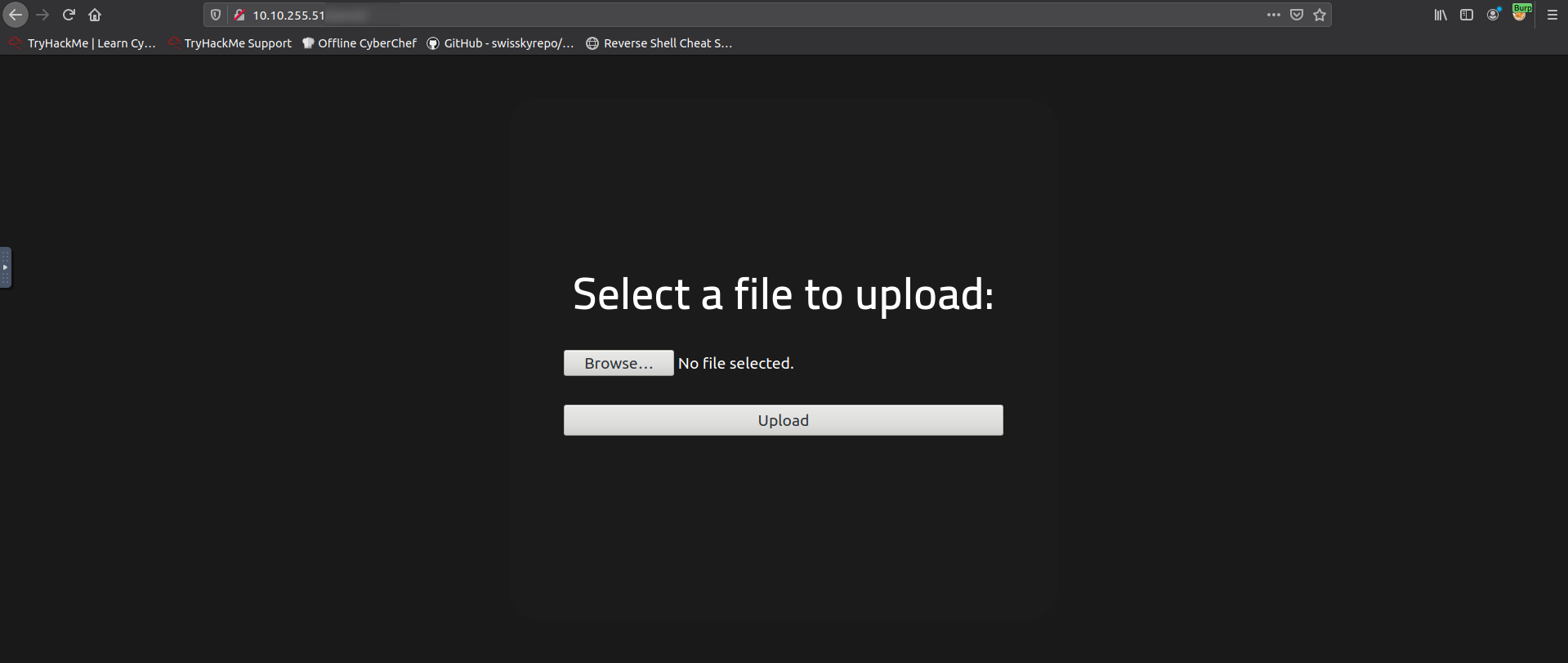This screenshot has height=663, width=1568.
Task: Click the 'No file selected.' text
Action: pyautogui.click(x=735, y=363)
